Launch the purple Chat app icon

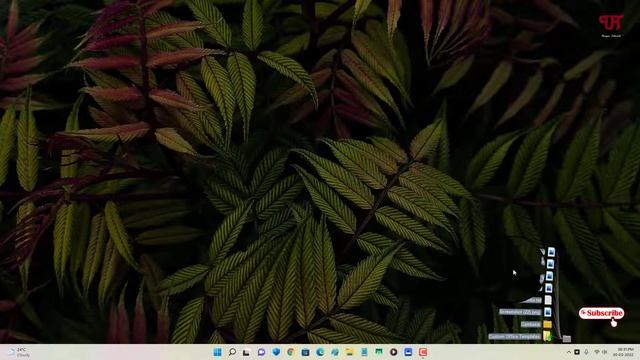coord(261,352)
